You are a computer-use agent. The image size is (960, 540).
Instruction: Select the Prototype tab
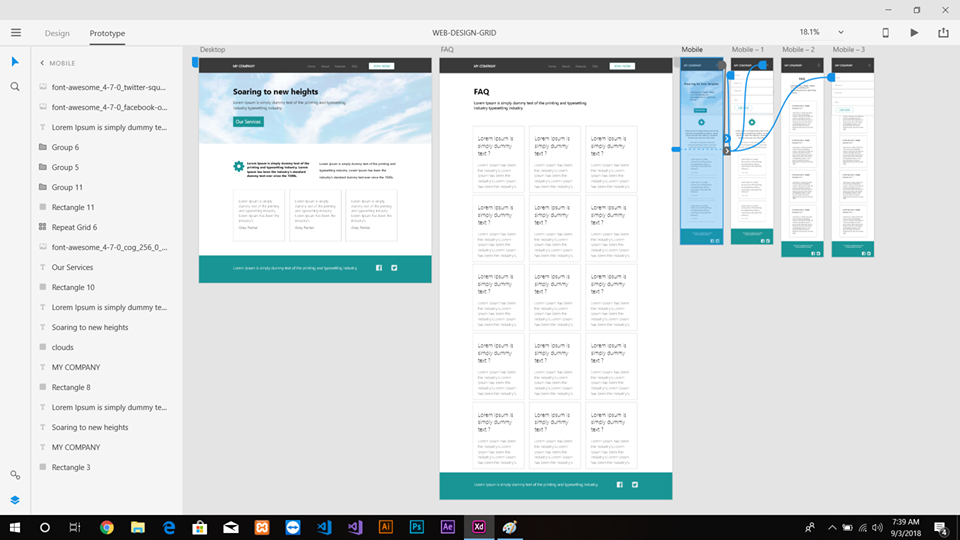coord(107,33)
